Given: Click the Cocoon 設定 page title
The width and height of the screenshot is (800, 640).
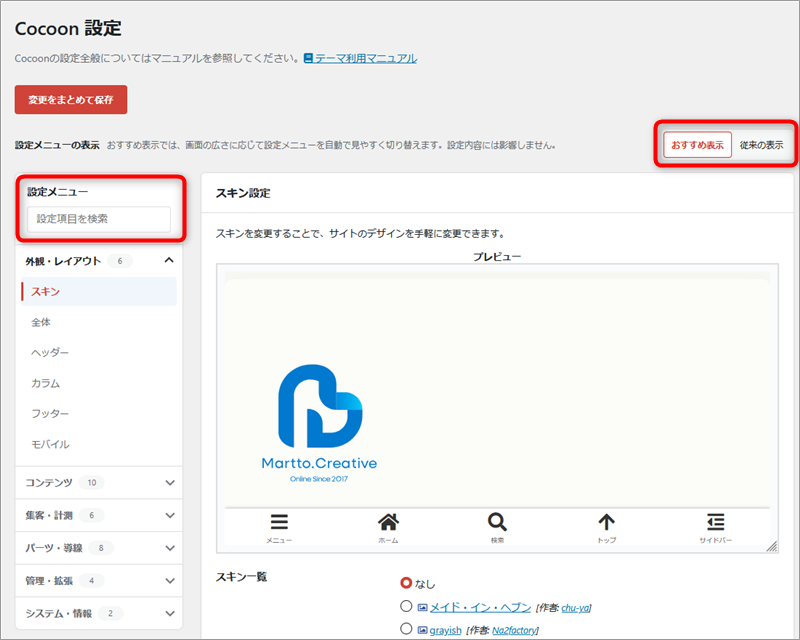Looking at the screenshot, I should [x=68, y=28].
